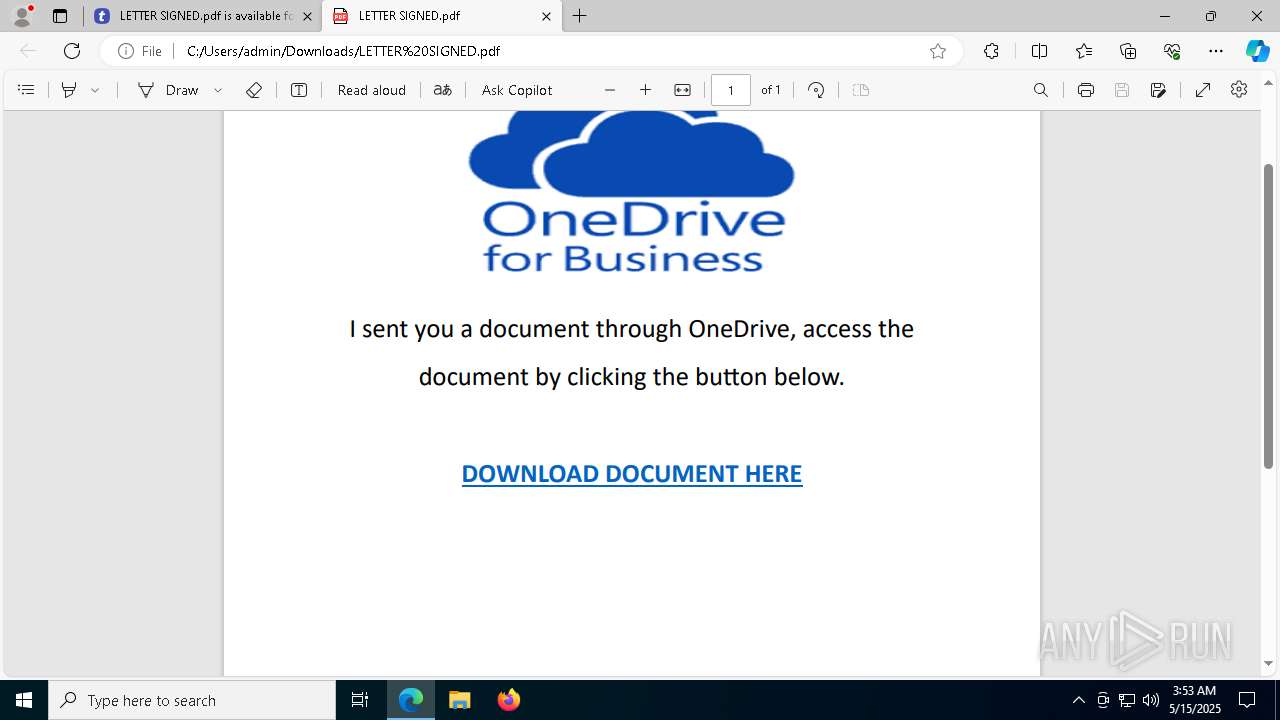Open Collections panel
This screenshot has width=1280, height=720.
[1128, 51]
